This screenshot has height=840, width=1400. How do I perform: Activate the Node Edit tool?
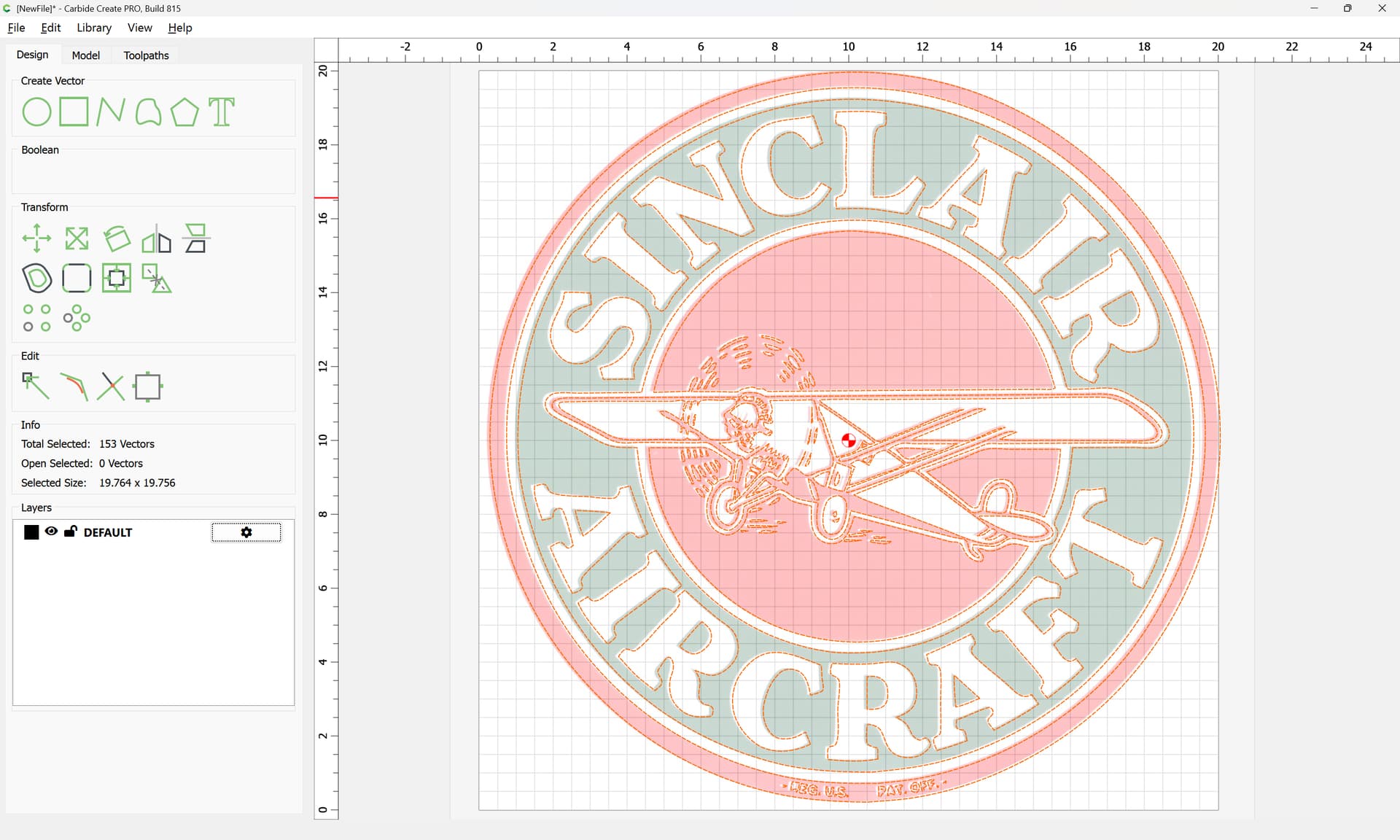pyautogui.click(x=36, y=386)
